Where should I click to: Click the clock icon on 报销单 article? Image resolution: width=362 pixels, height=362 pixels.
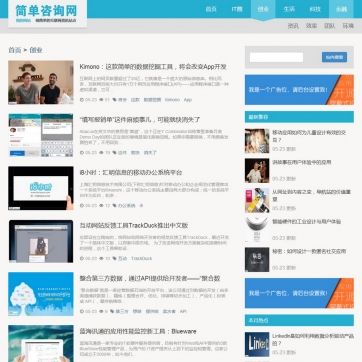[x=82, y=153]
